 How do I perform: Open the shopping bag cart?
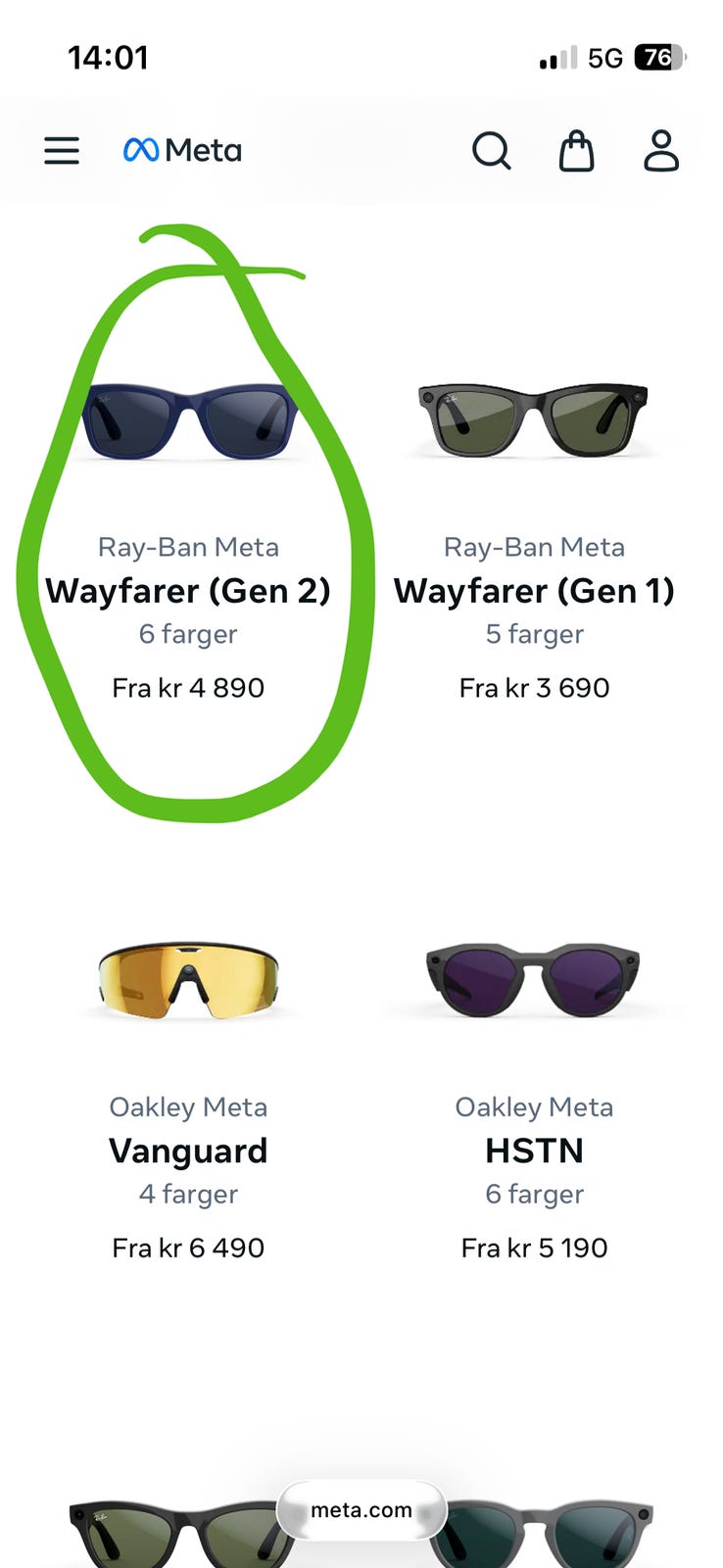pyautogui.click(x=576, y=151)
